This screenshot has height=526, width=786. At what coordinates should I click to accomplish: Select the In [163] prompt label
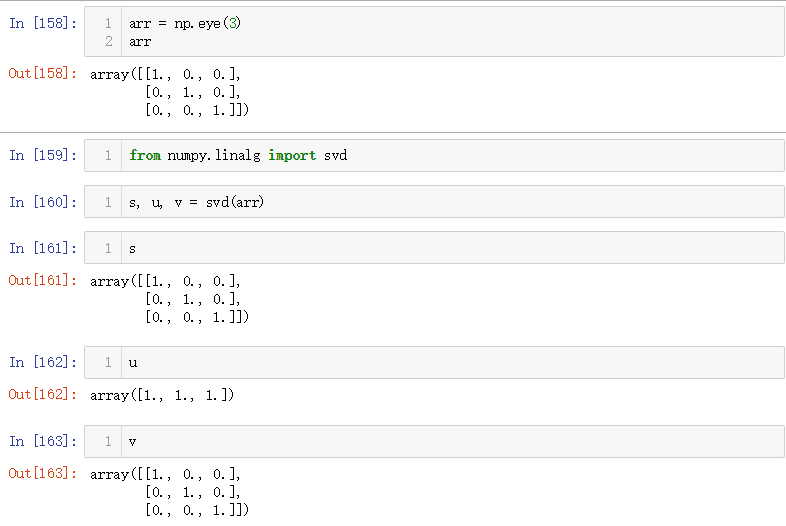point(43,441)
